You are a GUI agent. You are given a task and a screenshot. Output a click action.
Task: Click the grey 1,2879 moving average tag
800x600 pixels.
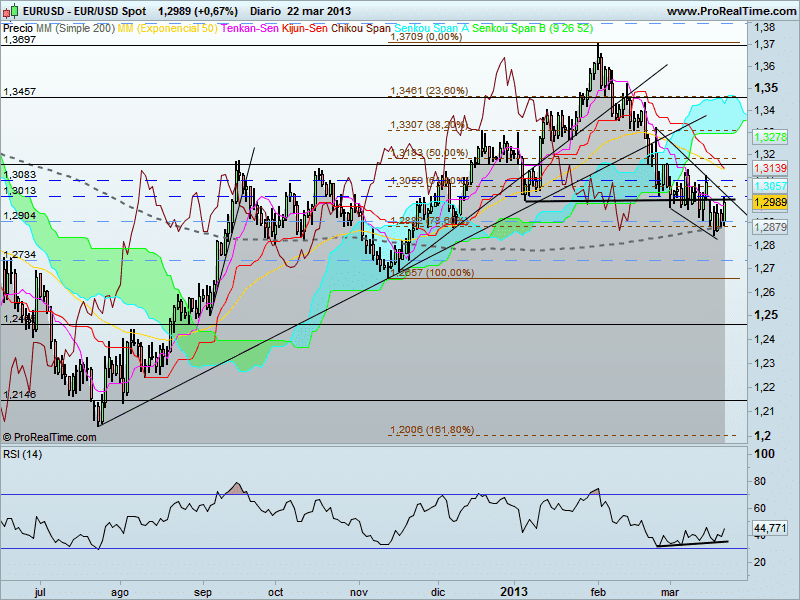click(x=770, y=227)
